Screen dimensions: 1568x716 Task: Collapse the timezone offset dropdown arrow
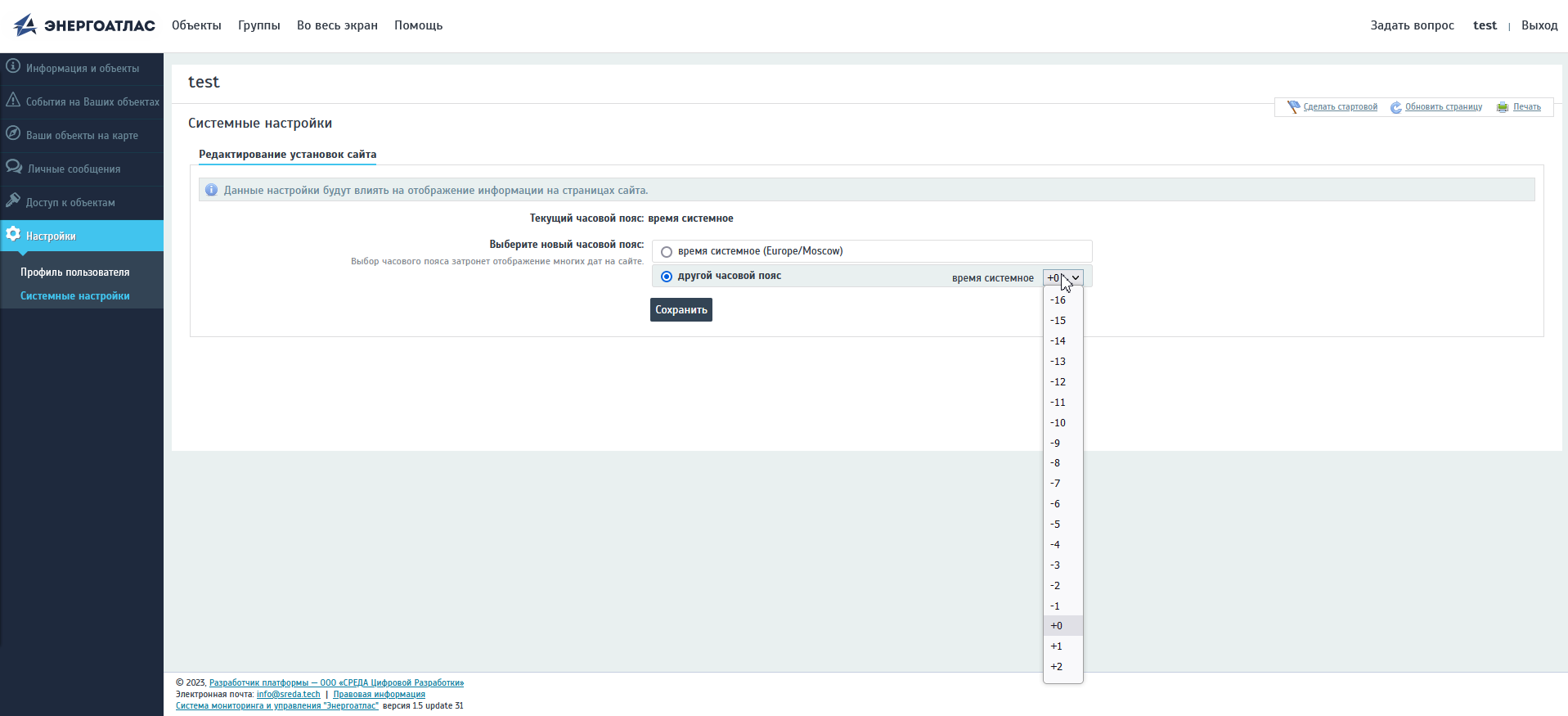click(x=1076, y=278)
